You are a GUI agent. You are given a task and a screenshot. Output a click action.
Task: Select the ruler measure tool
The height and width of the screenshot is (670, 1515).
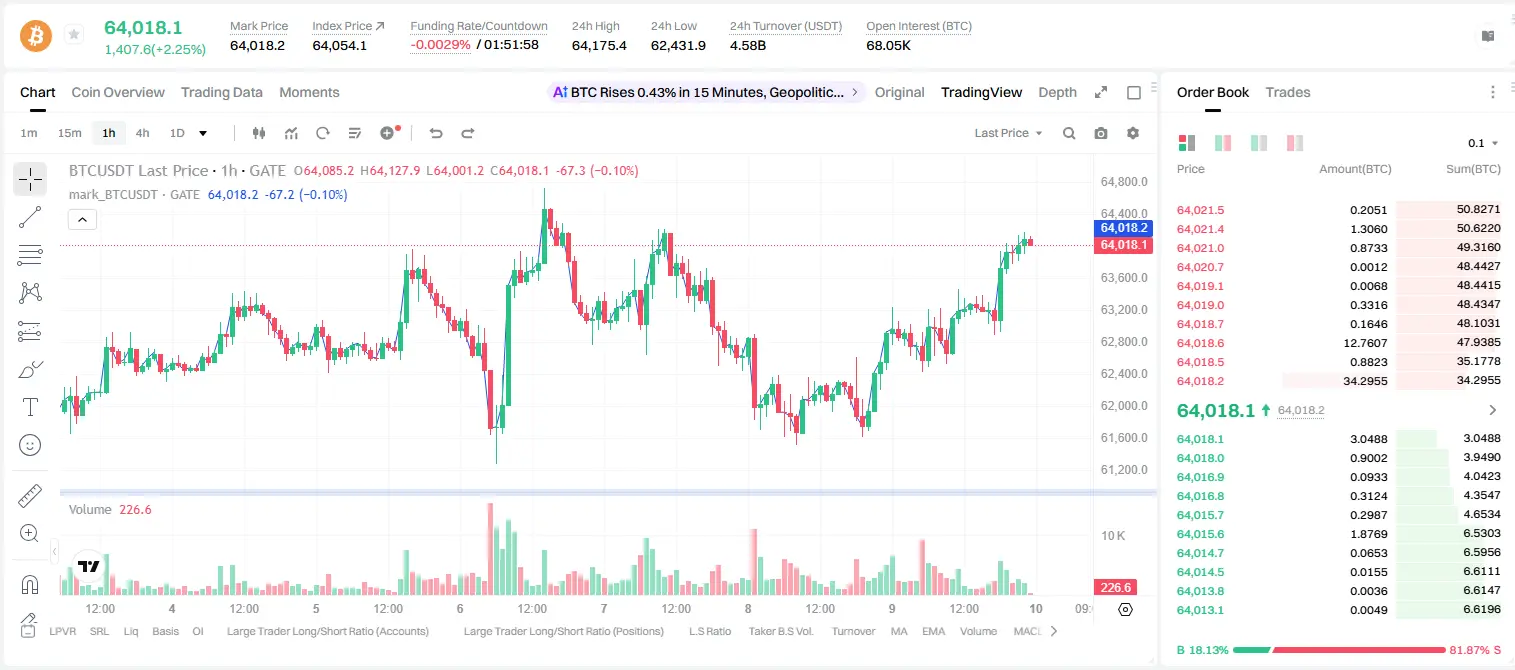(30, 496)
